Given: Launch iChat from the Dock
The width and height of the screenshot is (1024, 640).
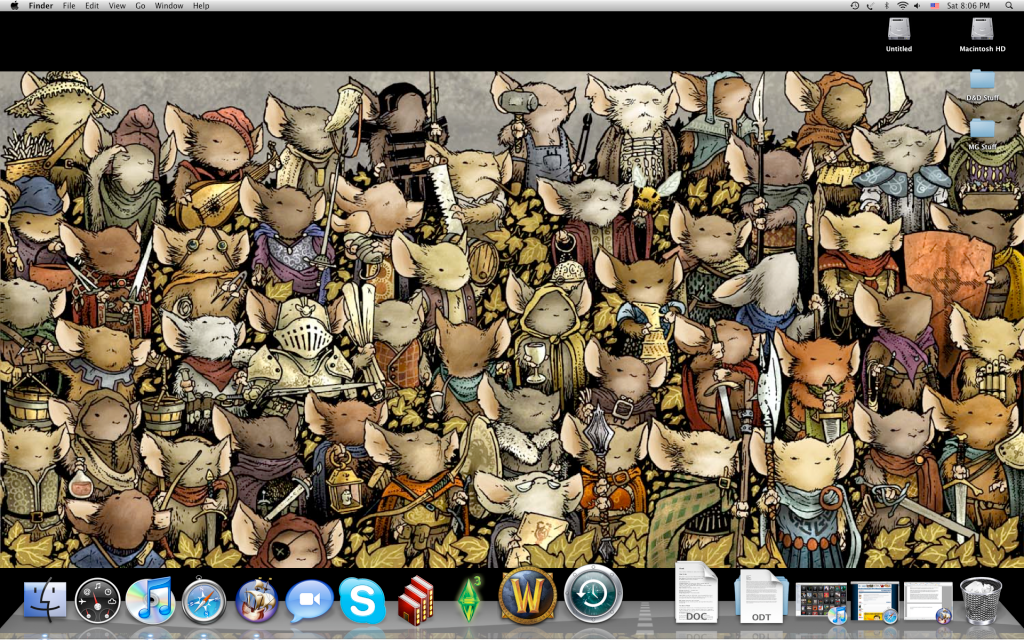Looking at the screenshot, I should click(x=309, y=601).
